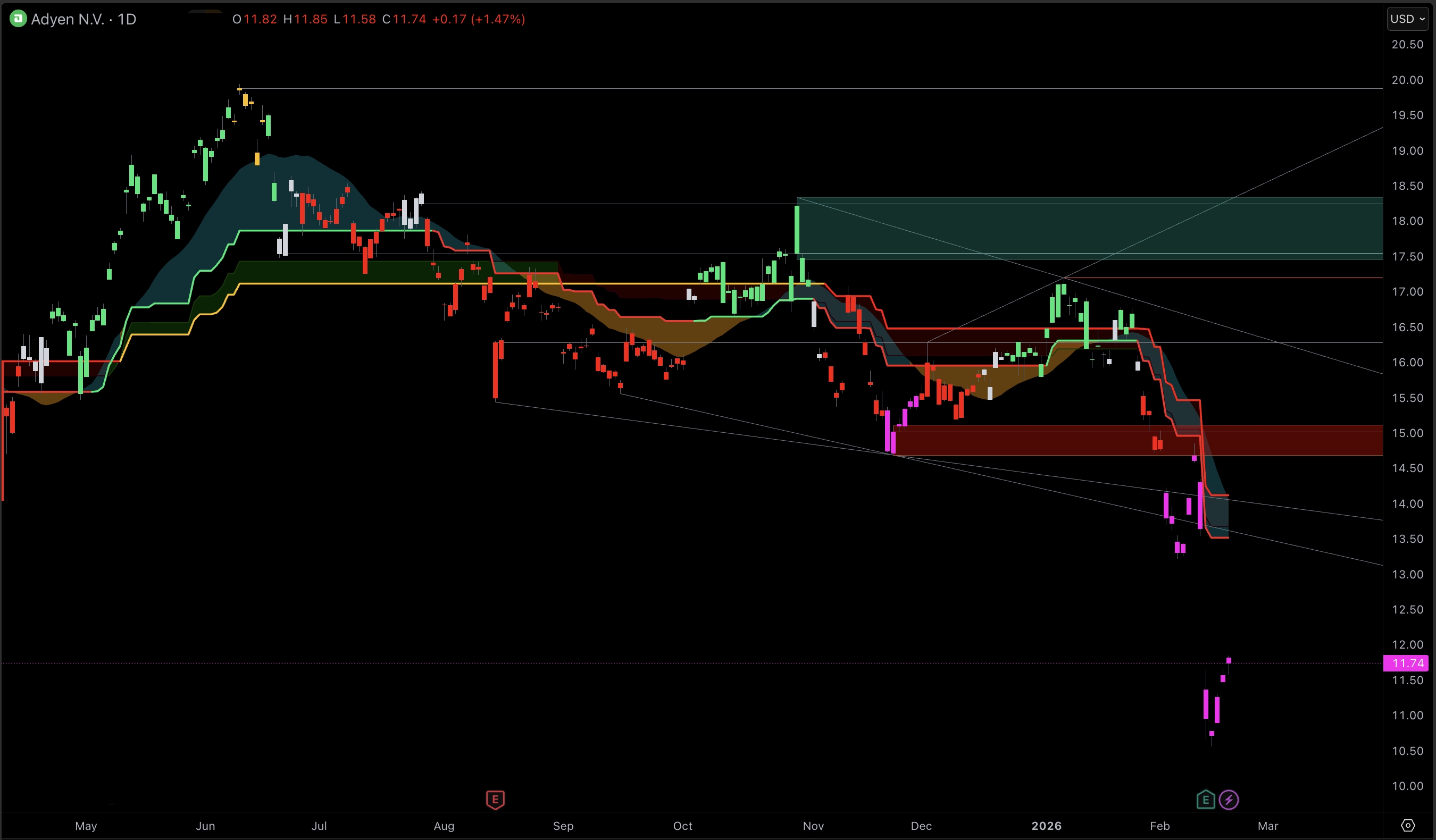Click the purple lightning bolt indicator icon
Viewport: 1436px width, 840px height.
pyautogui.click(x=1229, y=800)
